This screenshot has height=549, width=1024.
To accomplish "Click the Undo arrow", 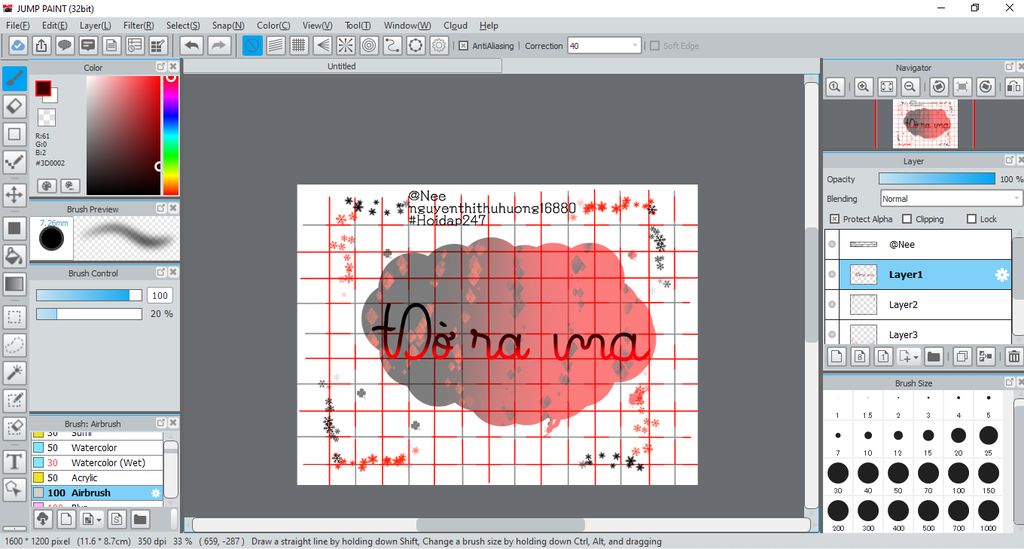I will [x=192, y=46].
